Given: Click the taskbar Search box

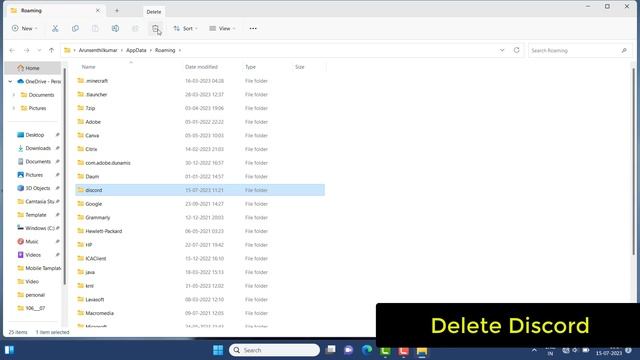Looking at the screenshot, I should pos(274,350).
